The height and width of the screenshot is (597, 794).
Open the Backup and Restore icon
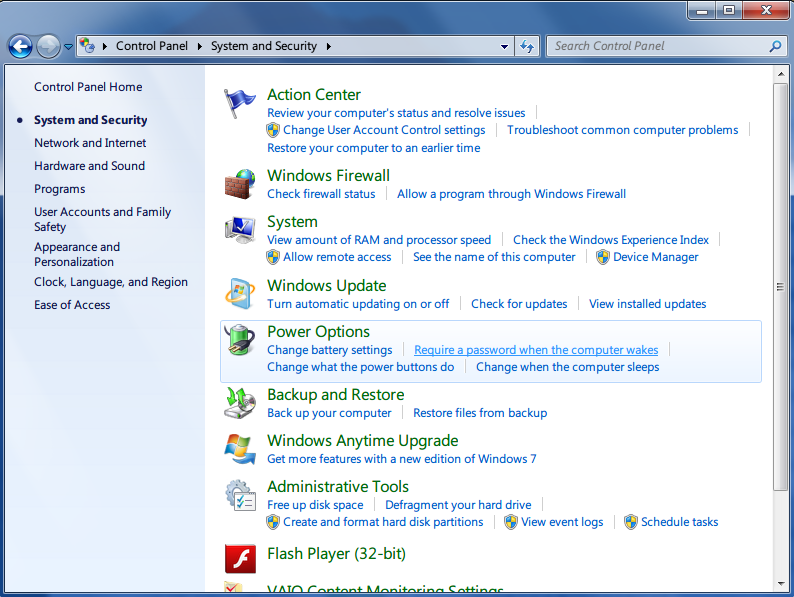(240, 403)
